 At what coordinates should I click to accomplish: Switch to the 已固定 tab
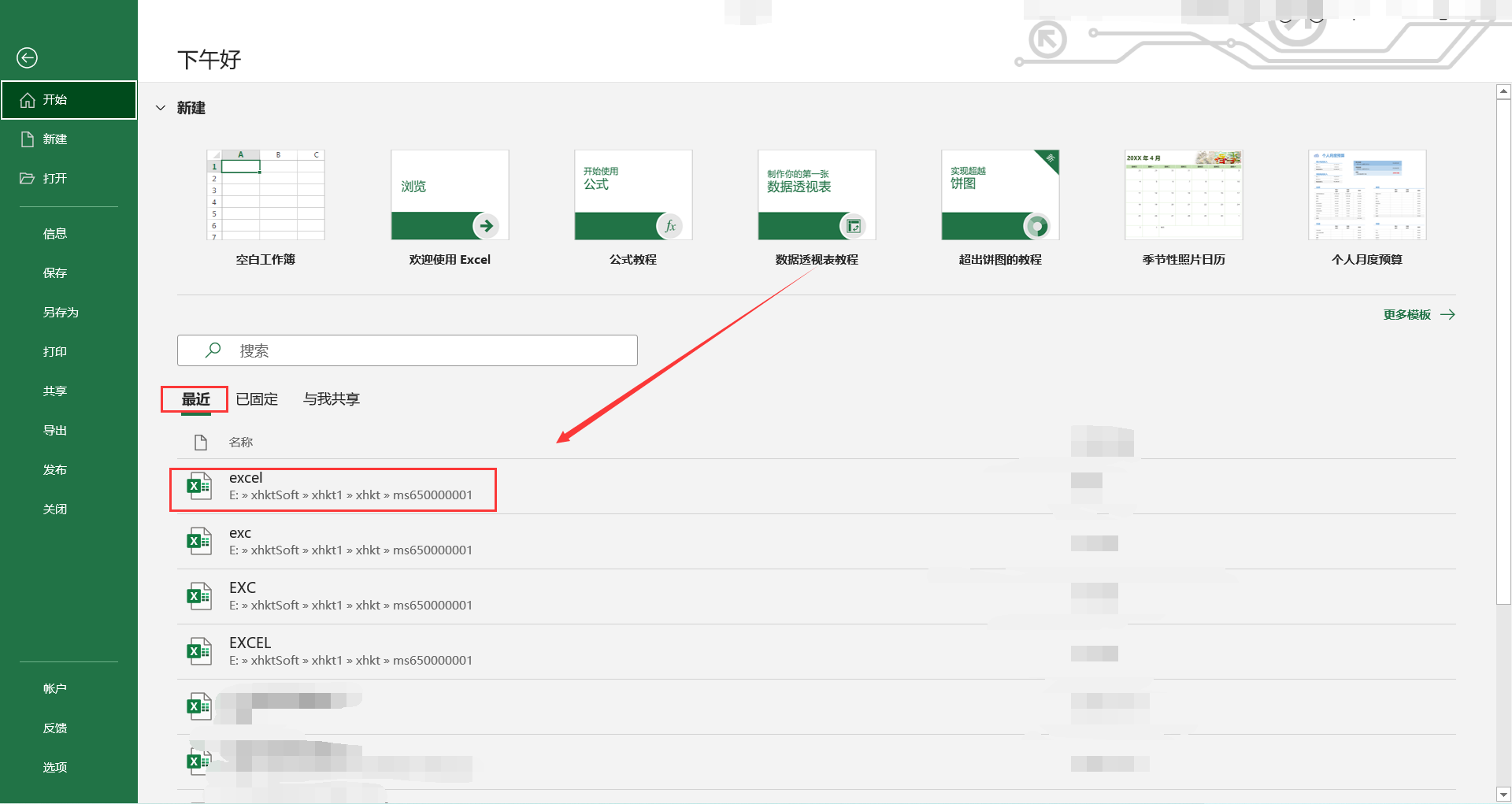click(x=257, y=399)
